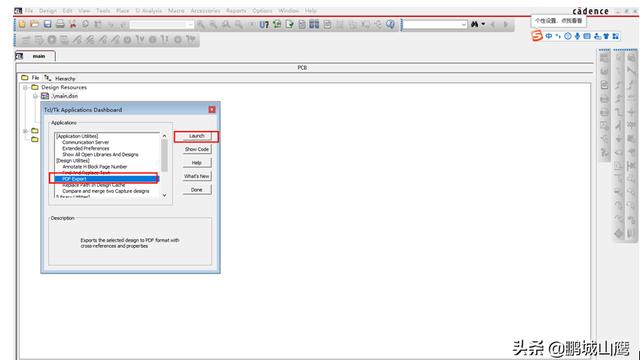Open the Tools menu
Viewport: 640px width, 360px height.
(103, 11)
